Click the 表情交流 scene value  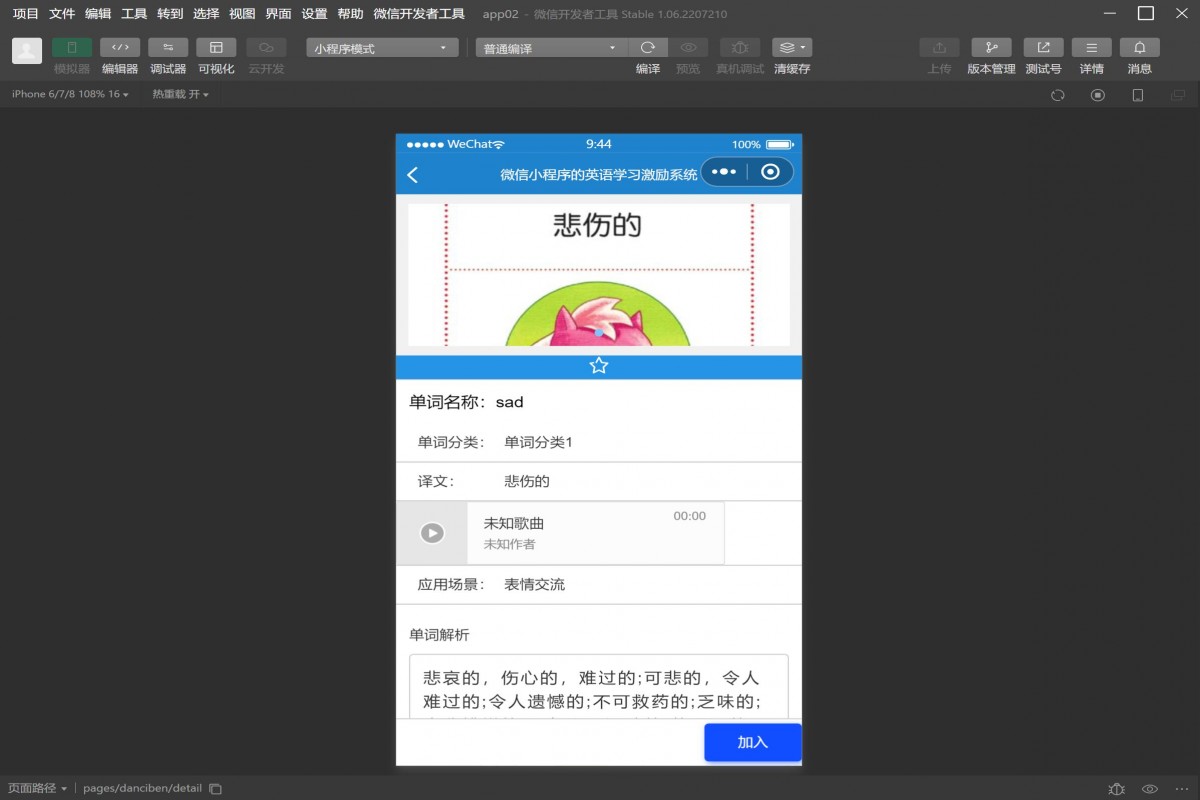point(534,584)
